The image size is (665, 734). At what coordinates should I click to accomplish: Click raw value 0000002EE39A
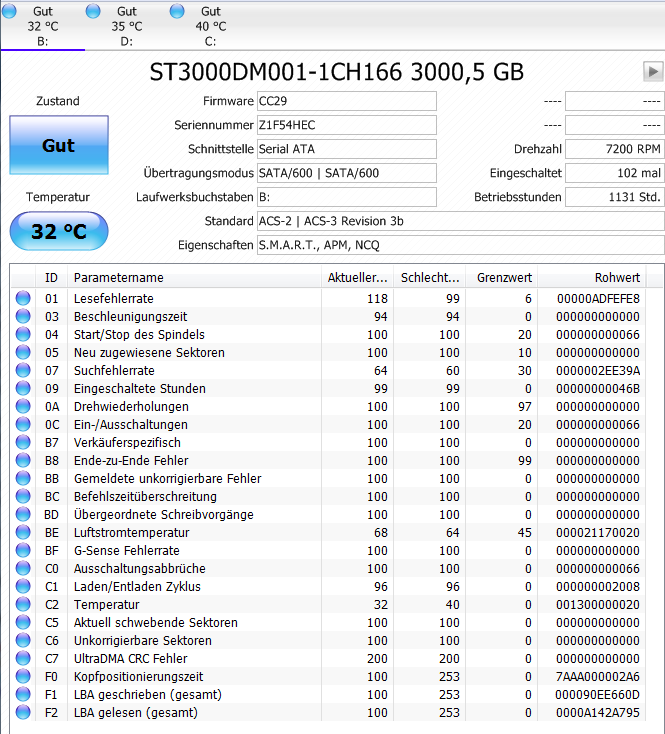[x=598, y=370]
